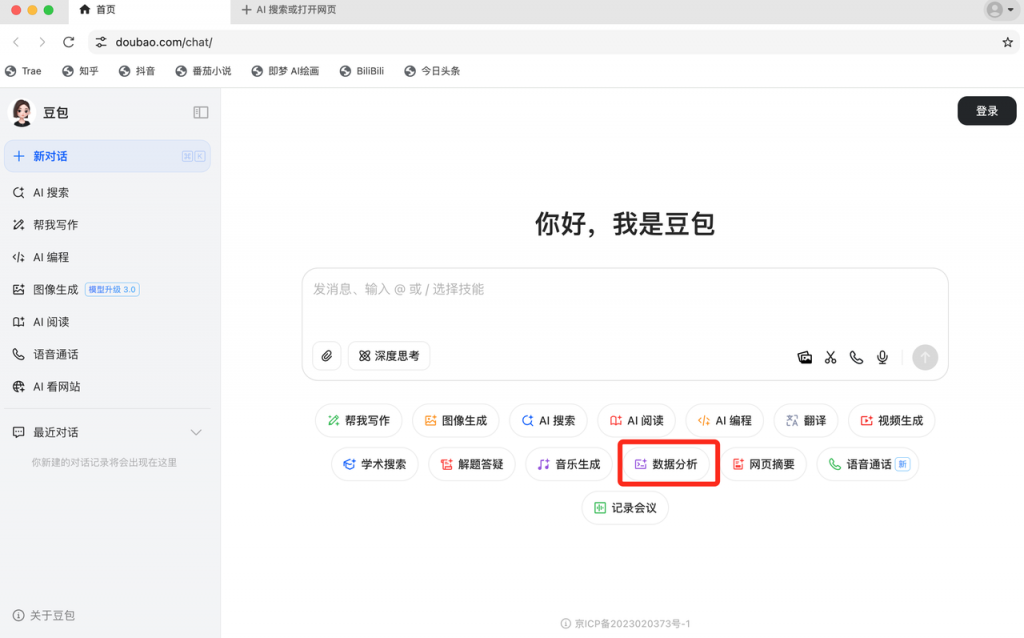Select the 帮我写作 skill chip
Image resolution: width=1024 pixels, height=638 pixels.
(359, 421)
